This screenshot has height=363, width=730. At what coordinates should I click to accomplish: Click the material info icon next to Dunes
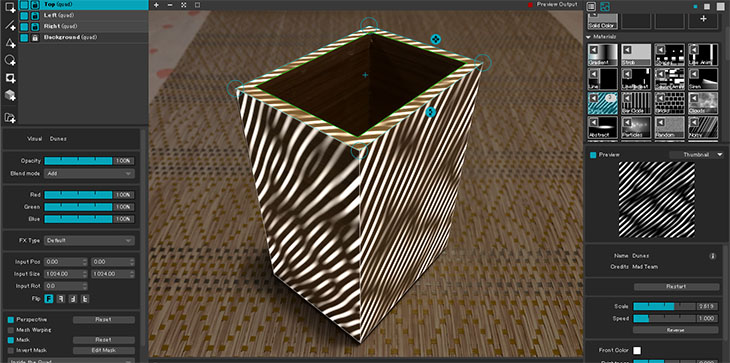(x=712, y=256)
